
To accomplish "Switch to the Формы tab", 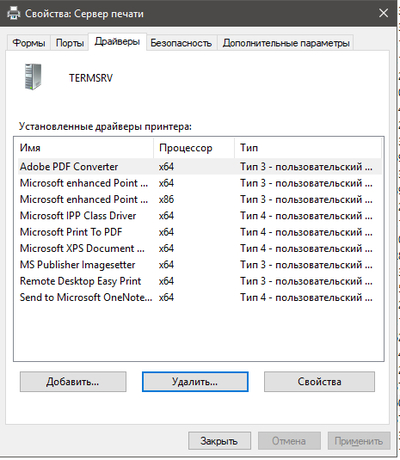I will tap(29, 43).
